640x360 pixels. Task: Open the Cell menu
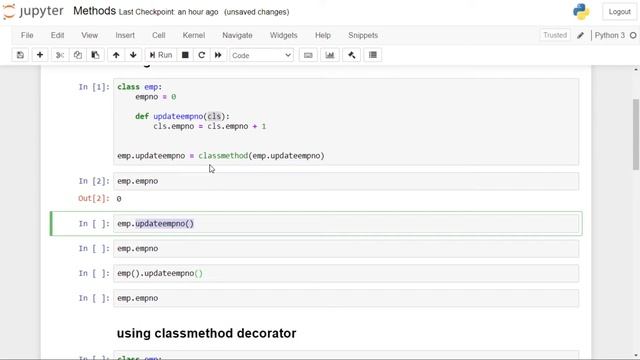(159, 36)
